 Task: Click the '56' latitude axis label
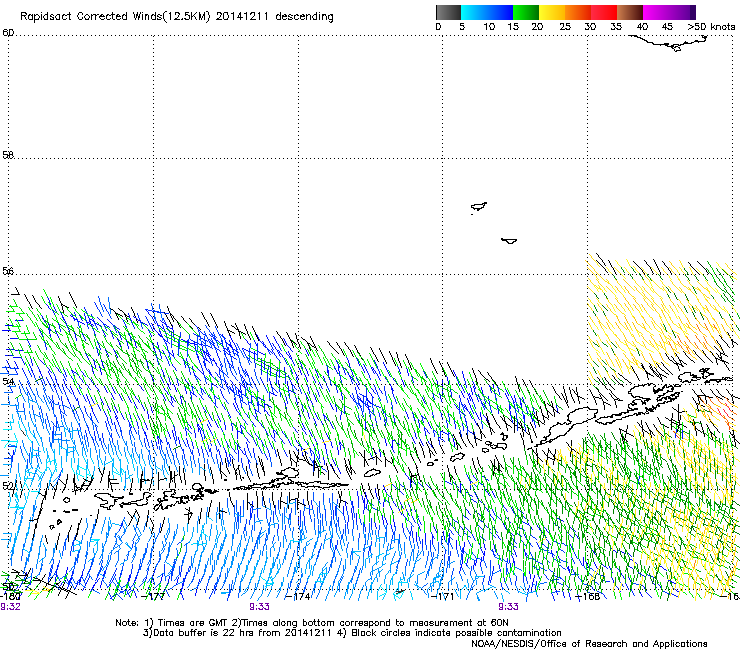tap(8, 271)
